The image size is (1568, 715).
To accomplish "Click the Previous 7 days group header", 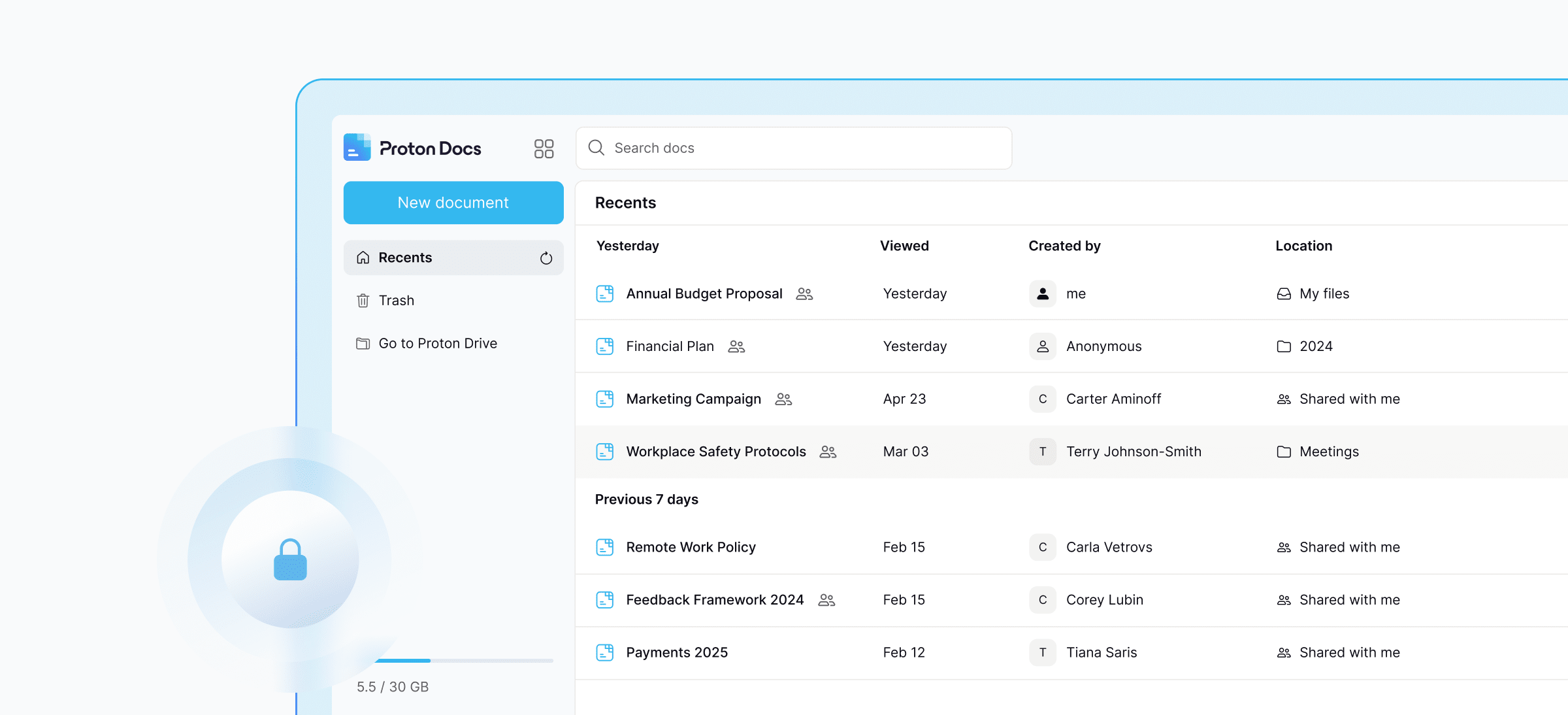I will [x=646, y=499].
